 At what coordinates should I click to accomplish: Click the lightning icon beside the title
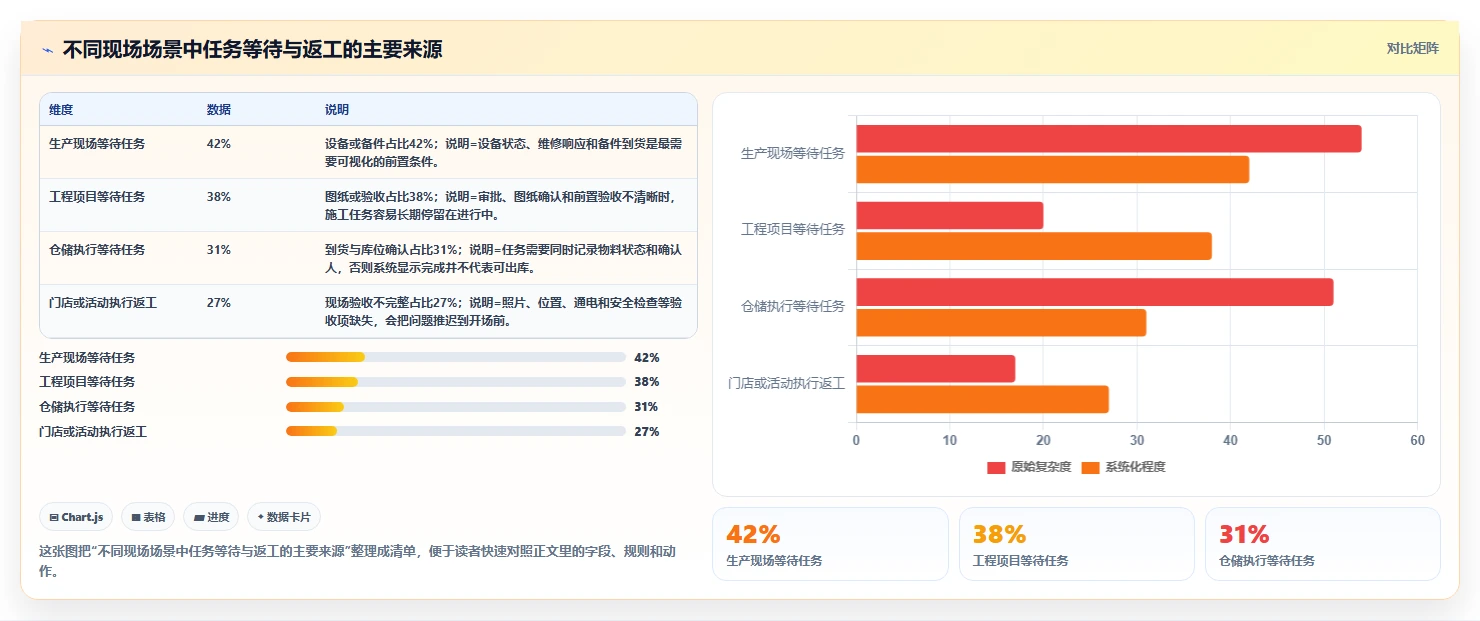coord(48,50)
